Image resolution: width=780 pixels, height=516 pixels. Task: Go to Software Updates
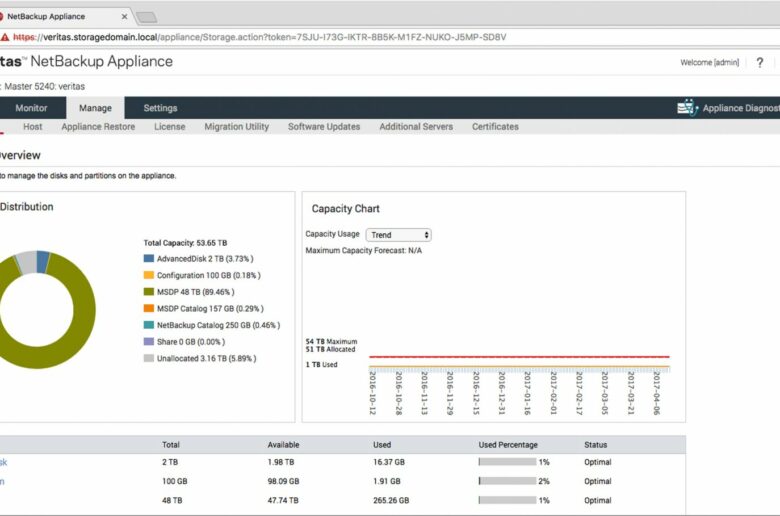(324, 127)
